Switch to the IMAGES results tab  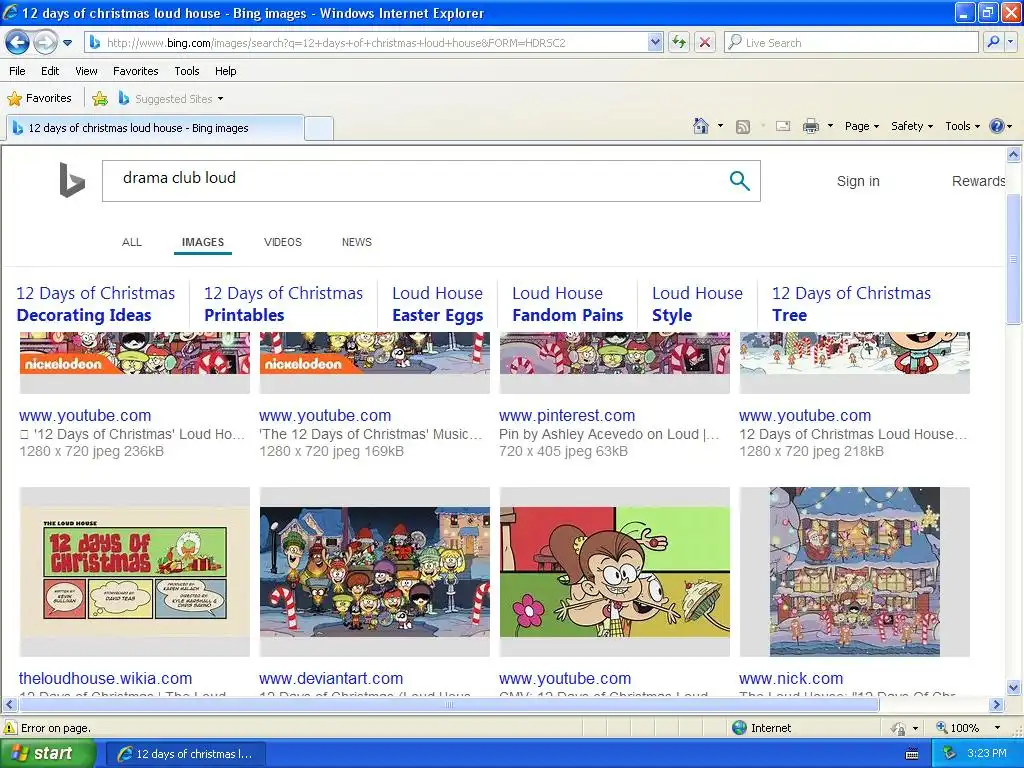(202, 242)
